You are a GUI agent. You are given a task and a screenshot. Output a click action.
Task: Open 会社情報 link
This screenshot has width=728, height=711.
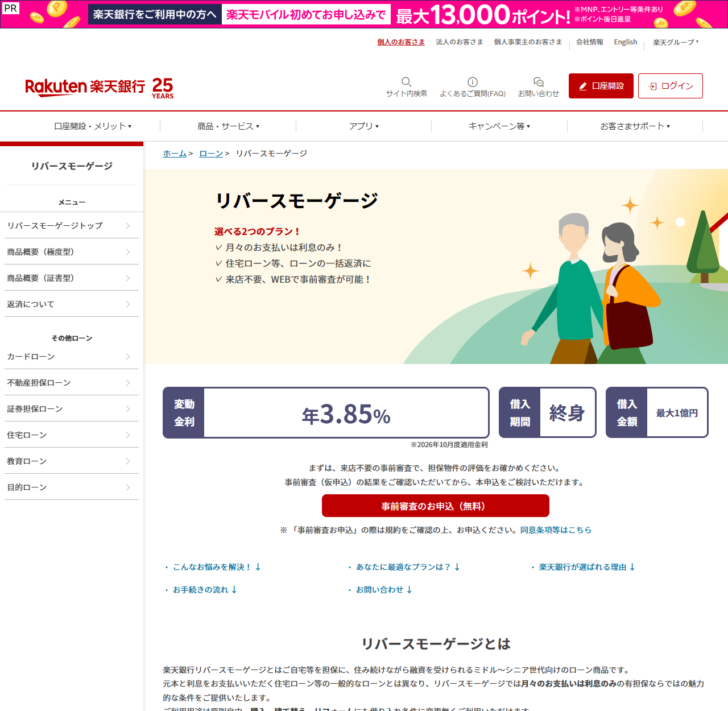[x=590, y=42]
